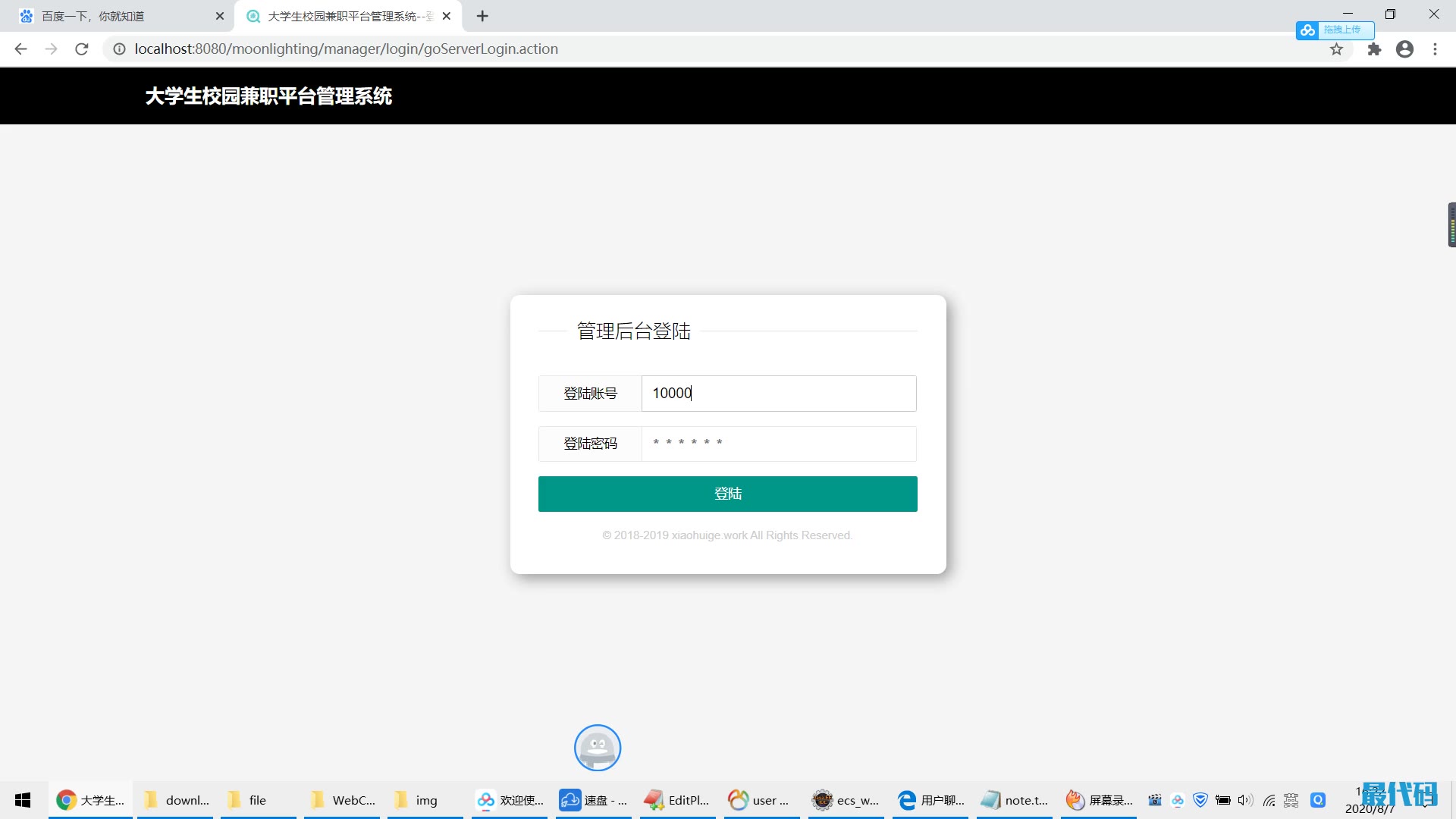Open the volume icon in system tray

coord(1244,800)
